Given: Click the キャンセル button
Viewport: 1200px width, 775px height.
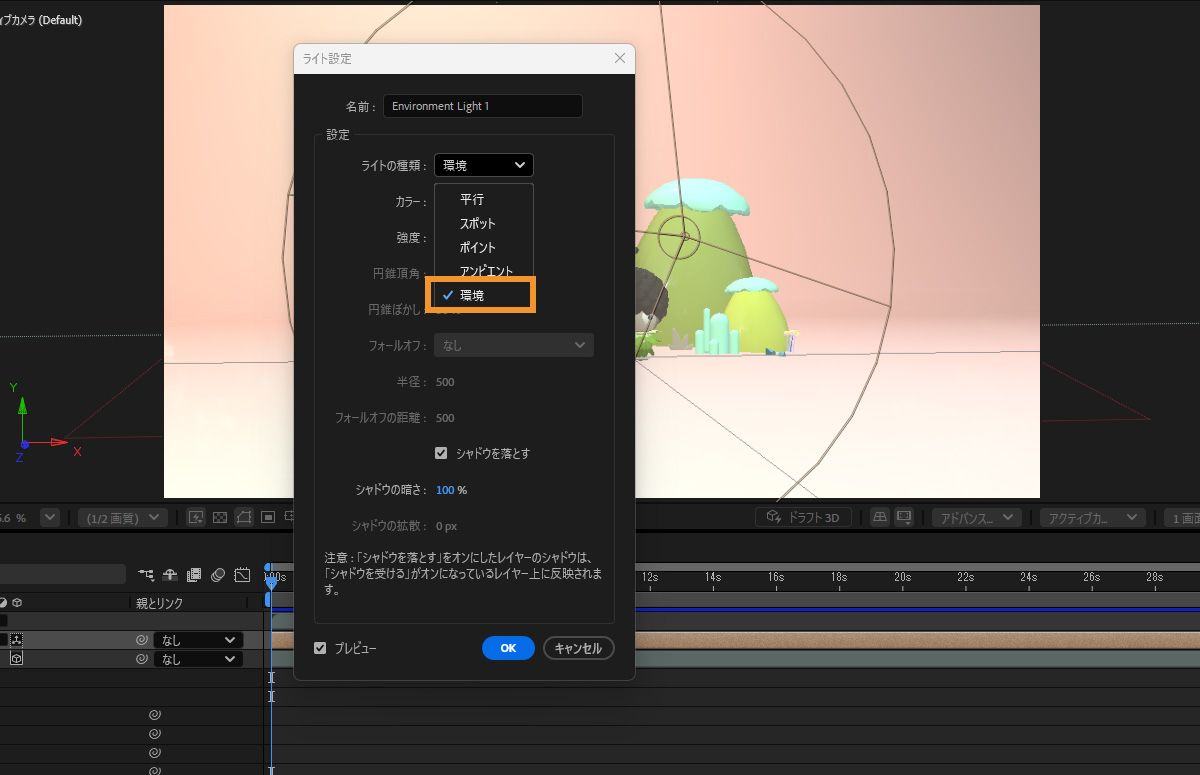Looking at the screenshot, I should [578, 648].
